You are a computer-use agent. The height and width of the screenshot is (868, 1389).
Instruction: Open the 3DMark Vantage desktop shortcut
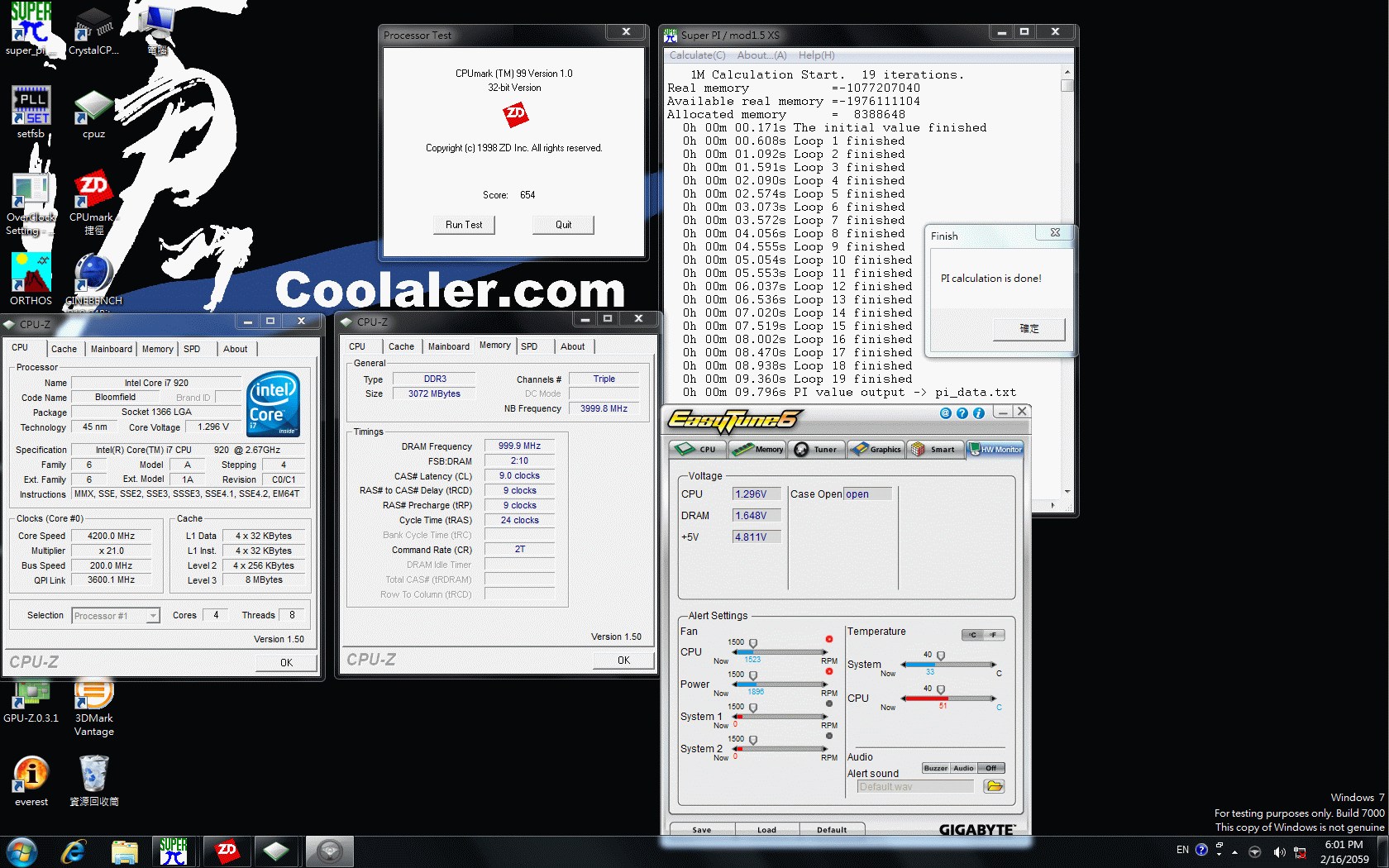pos(93,708)
